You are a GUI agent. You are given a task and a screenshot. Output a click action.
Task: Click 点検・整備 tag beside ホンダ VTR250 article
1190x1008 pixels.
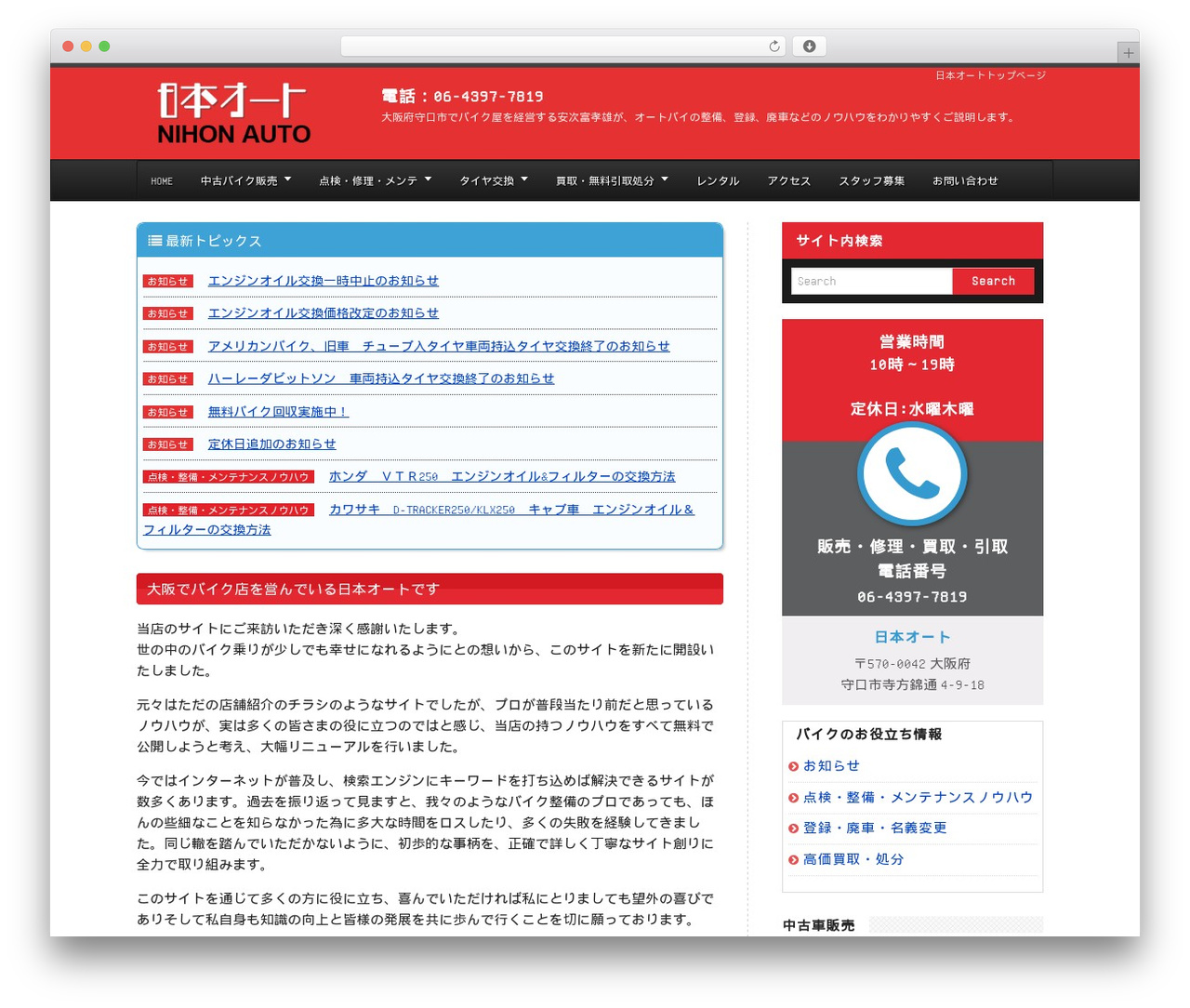click(x=229, y=477)
